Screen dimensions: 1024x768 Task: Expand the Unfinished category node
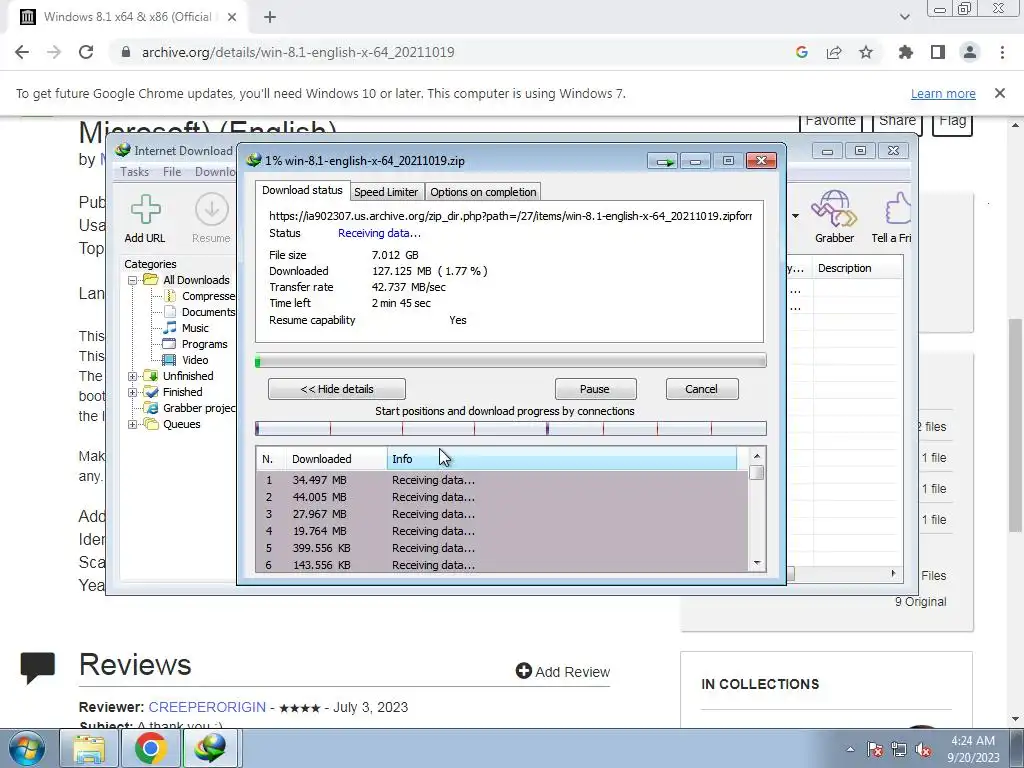[133, 376]
